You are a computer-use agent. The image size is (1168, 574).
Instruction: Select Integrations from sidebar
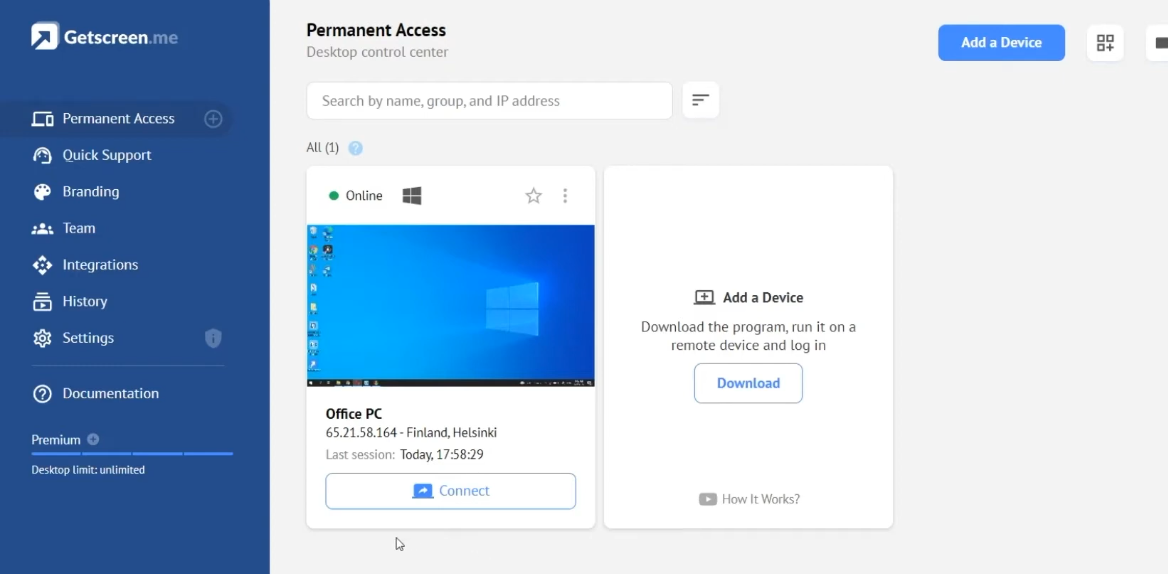(100, 265)
